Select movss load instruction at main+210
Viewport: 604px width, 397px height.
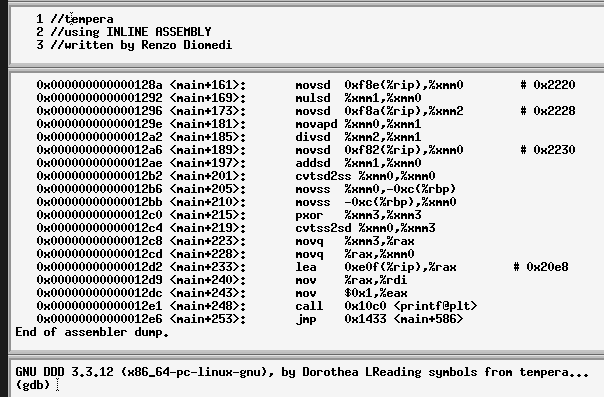coord(247,202)
